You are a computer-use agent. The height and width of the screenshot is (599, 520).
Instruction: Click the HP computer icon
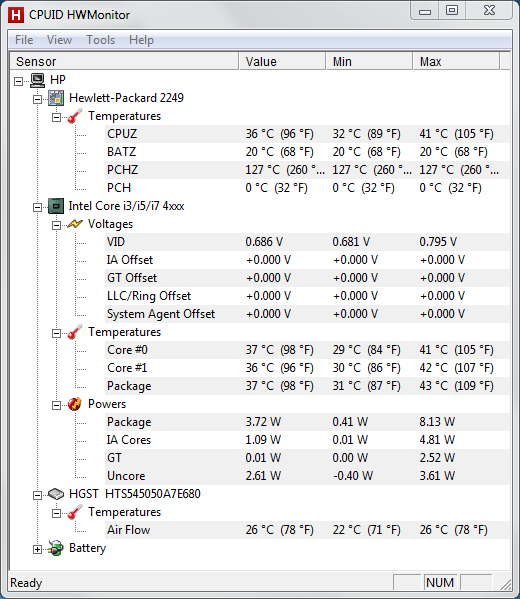click(x=37, y=80)
